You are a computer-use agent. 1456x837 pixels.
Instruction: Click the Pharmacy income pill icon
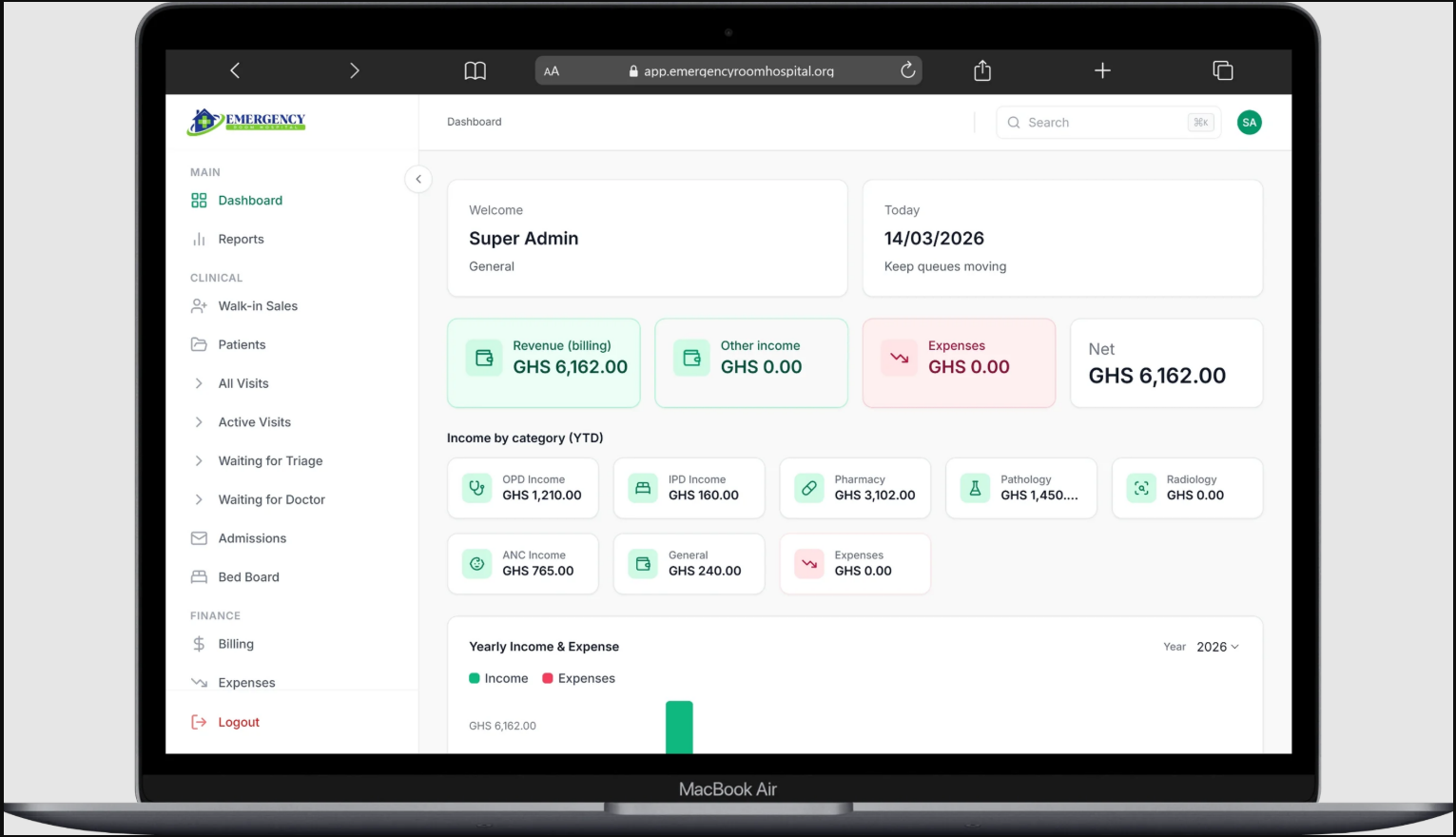click(x=808, y=488)
